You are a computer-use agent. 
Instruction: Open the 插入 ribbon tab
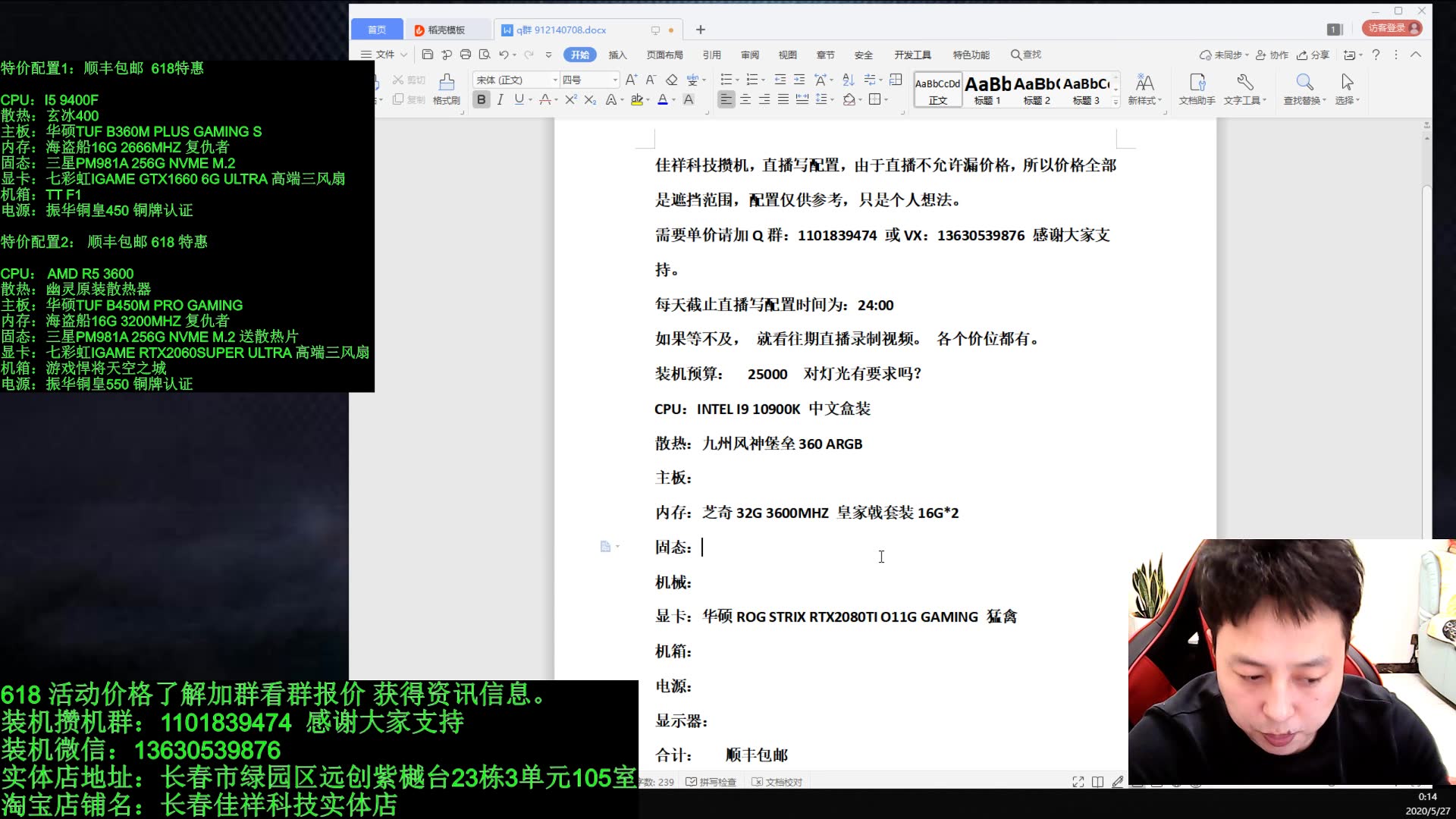point(618,55)
